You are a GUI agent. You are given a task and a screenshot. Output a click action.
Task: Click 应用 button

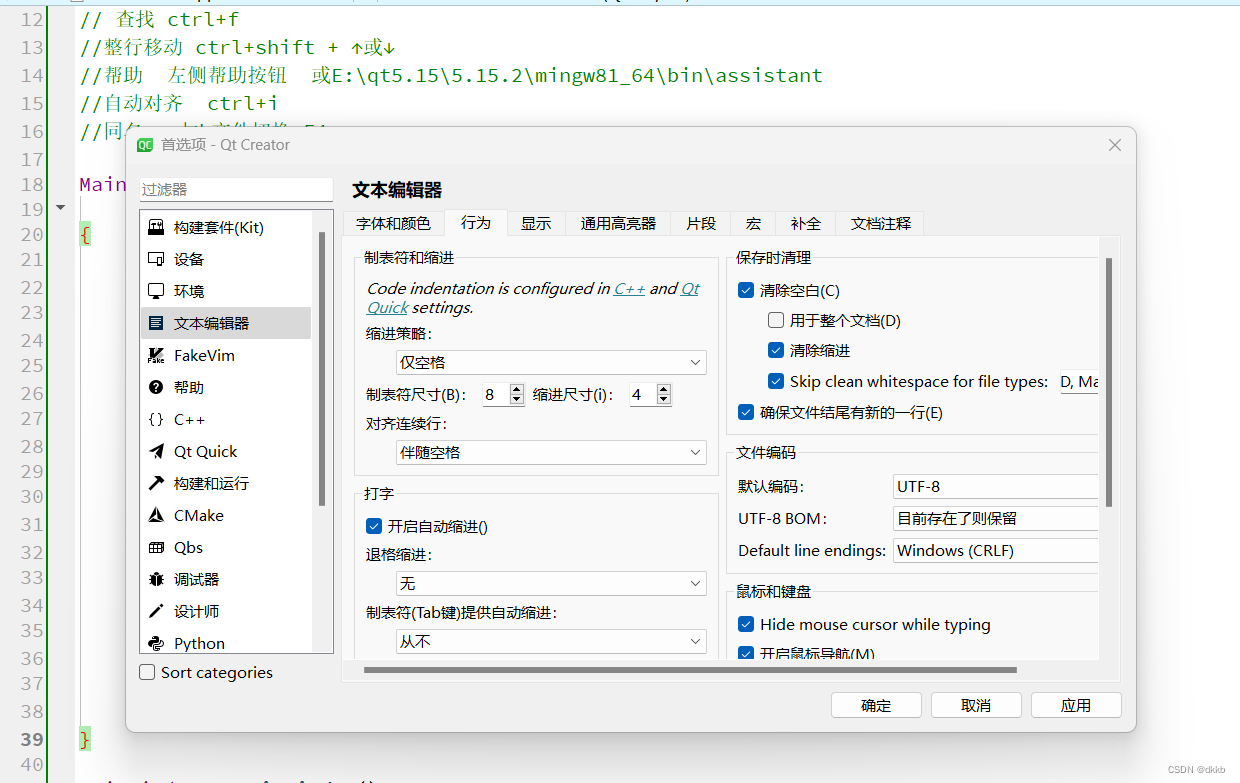click(1076, 705)
